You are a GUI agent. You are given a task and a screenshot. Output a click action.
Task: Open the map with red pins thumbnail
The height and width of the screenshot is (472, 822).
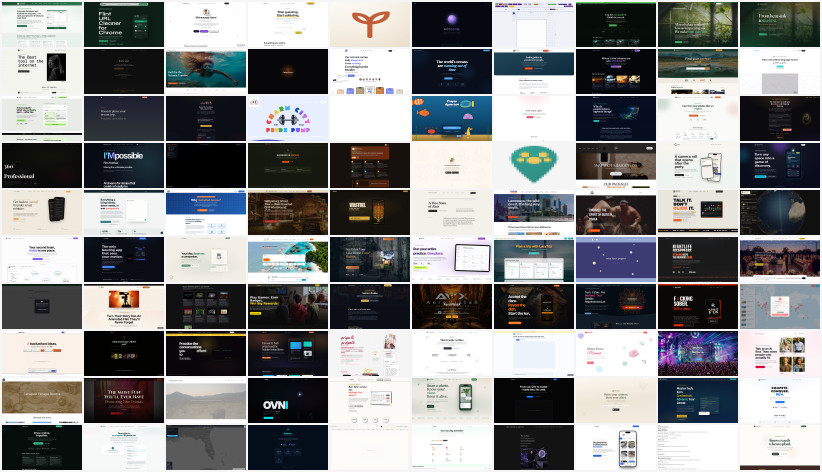point(780,307)
